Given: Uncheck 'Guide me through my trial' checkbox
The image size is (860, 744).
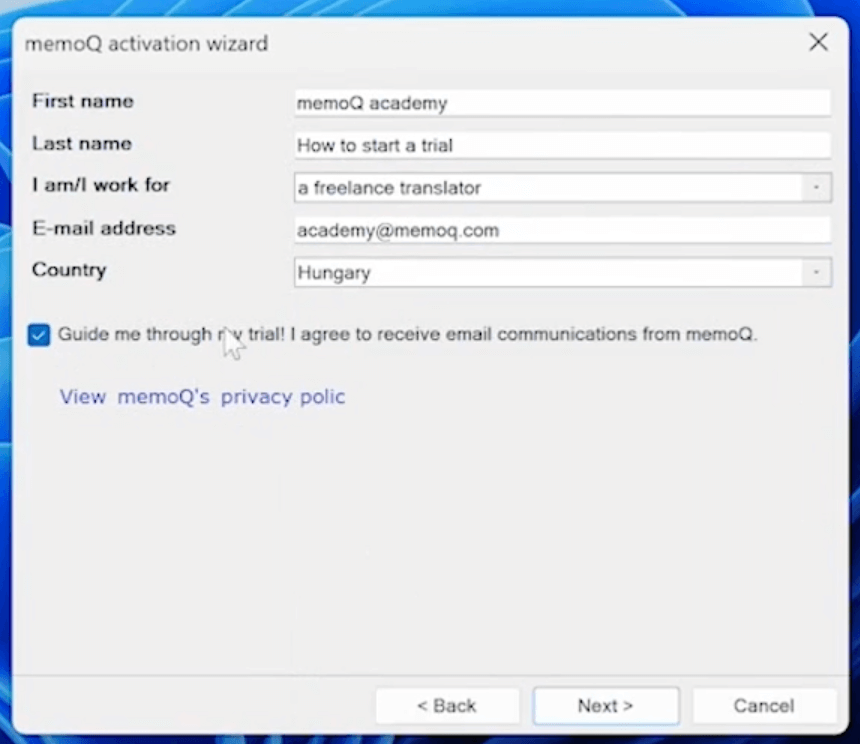Looking at the screenshot, I should click(x=39, y=334).
